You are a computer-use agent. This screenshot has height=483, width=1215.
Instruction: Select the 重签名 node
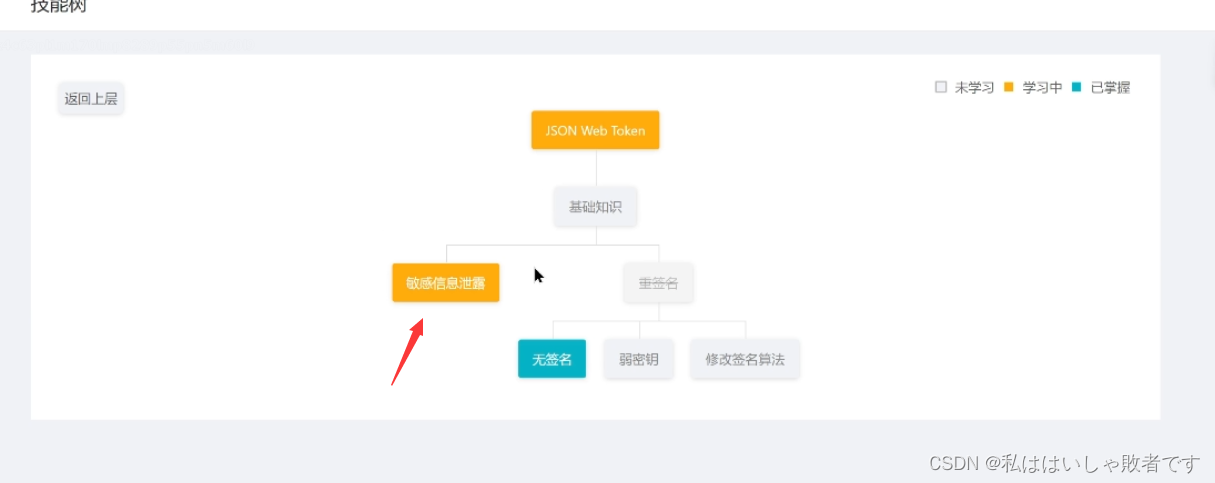[658, 283]
